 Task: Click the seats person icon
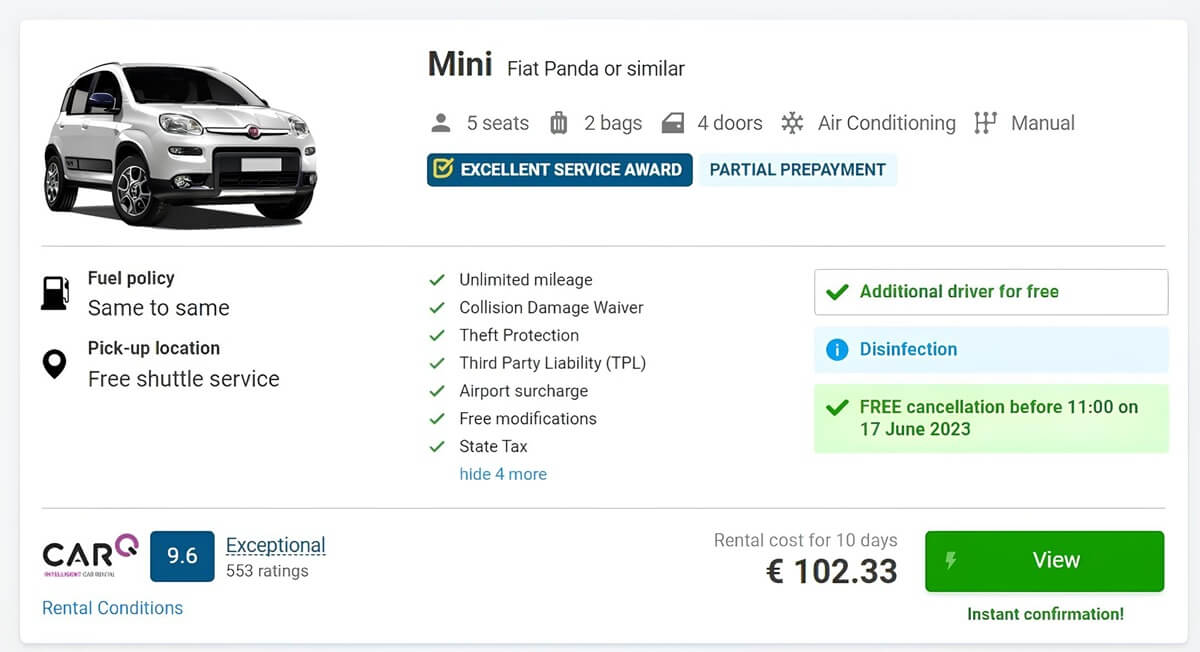pos(441,123)
